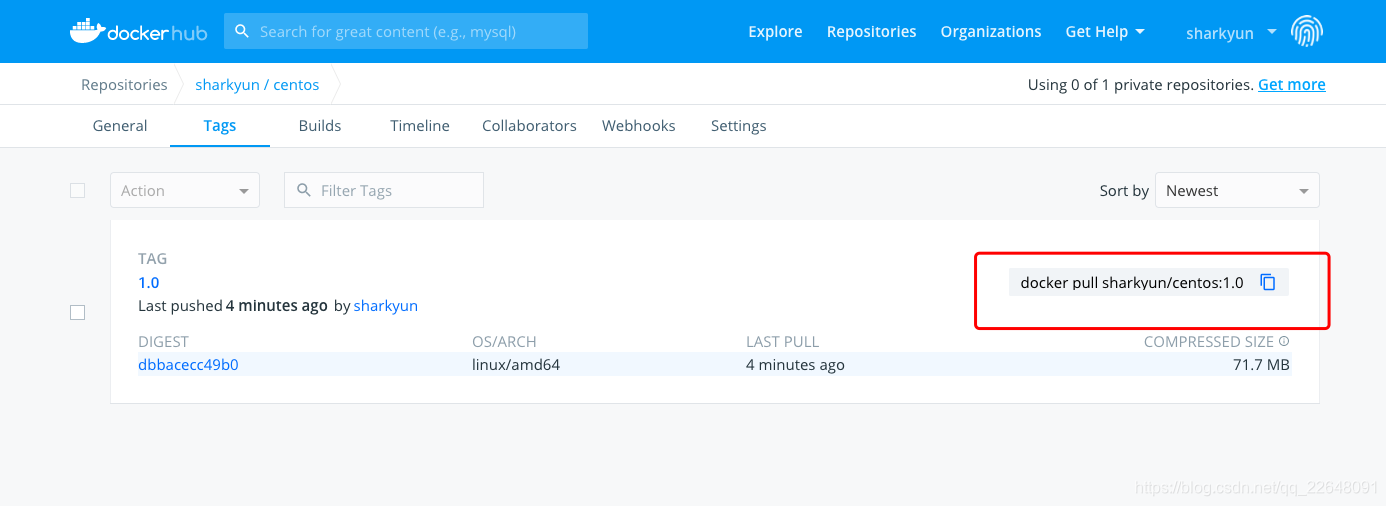This screenshot has width=1386, height=506.
Task: Open the Timeline tab
Action: (x=420, y=126)
